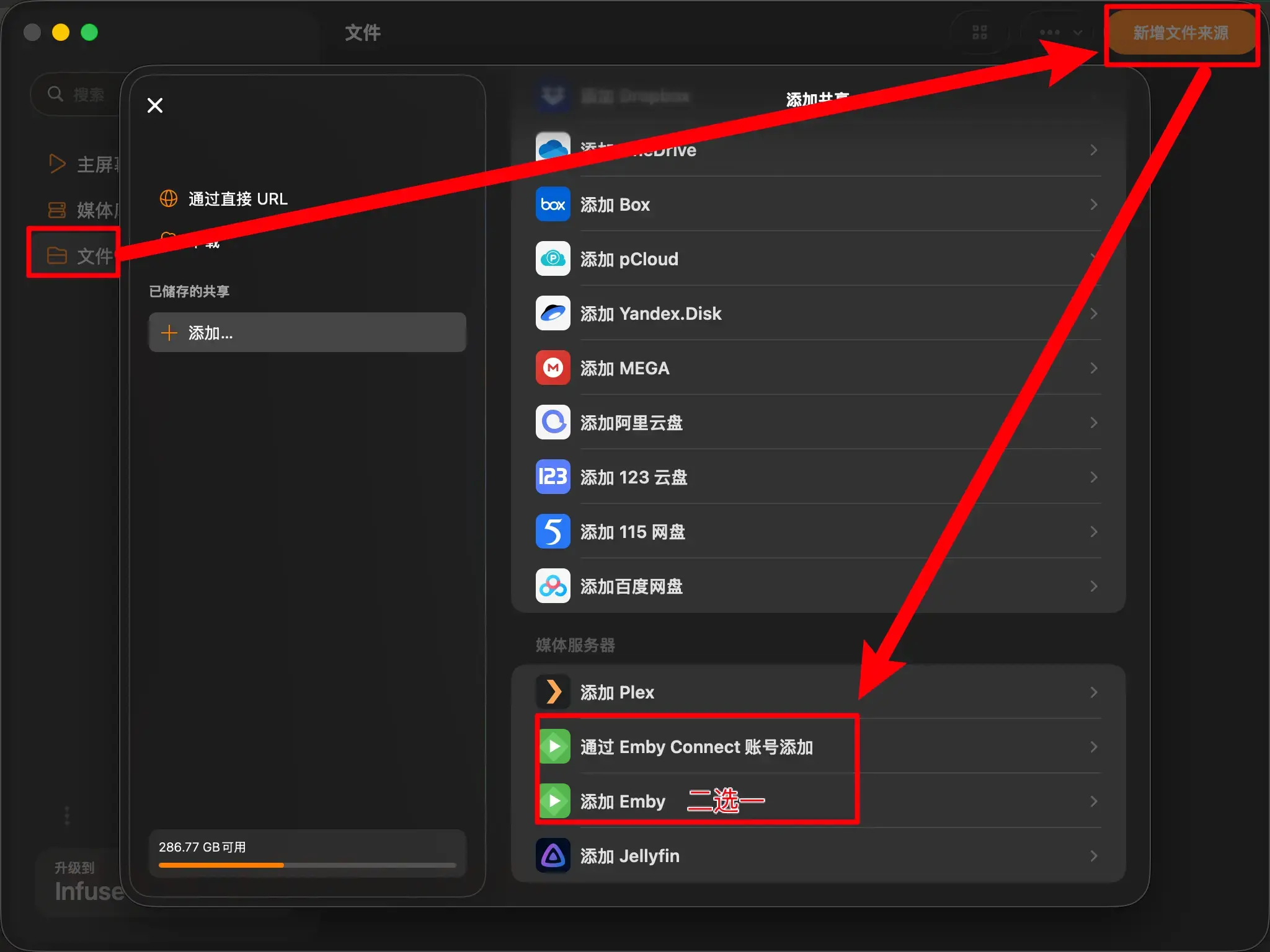Click the Yandex.Disk icon
Screen dimensions: 1270x952
pos(553,314)
